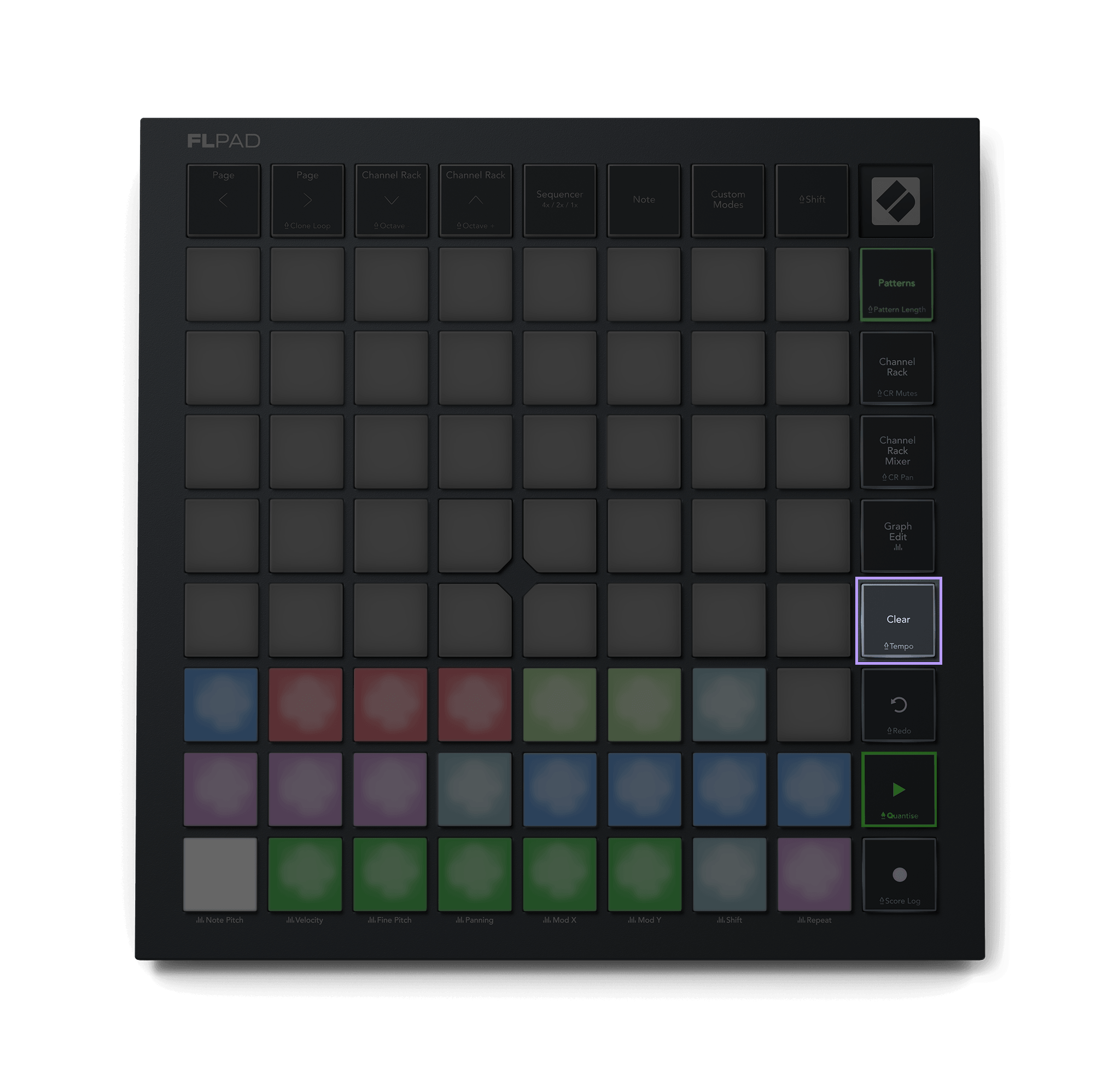Image resolution: width=1120 pixels, height=1078 pixels.
Task: Tap the teal pad directly above the Panning pad
Action: click(x=475, y=789)
